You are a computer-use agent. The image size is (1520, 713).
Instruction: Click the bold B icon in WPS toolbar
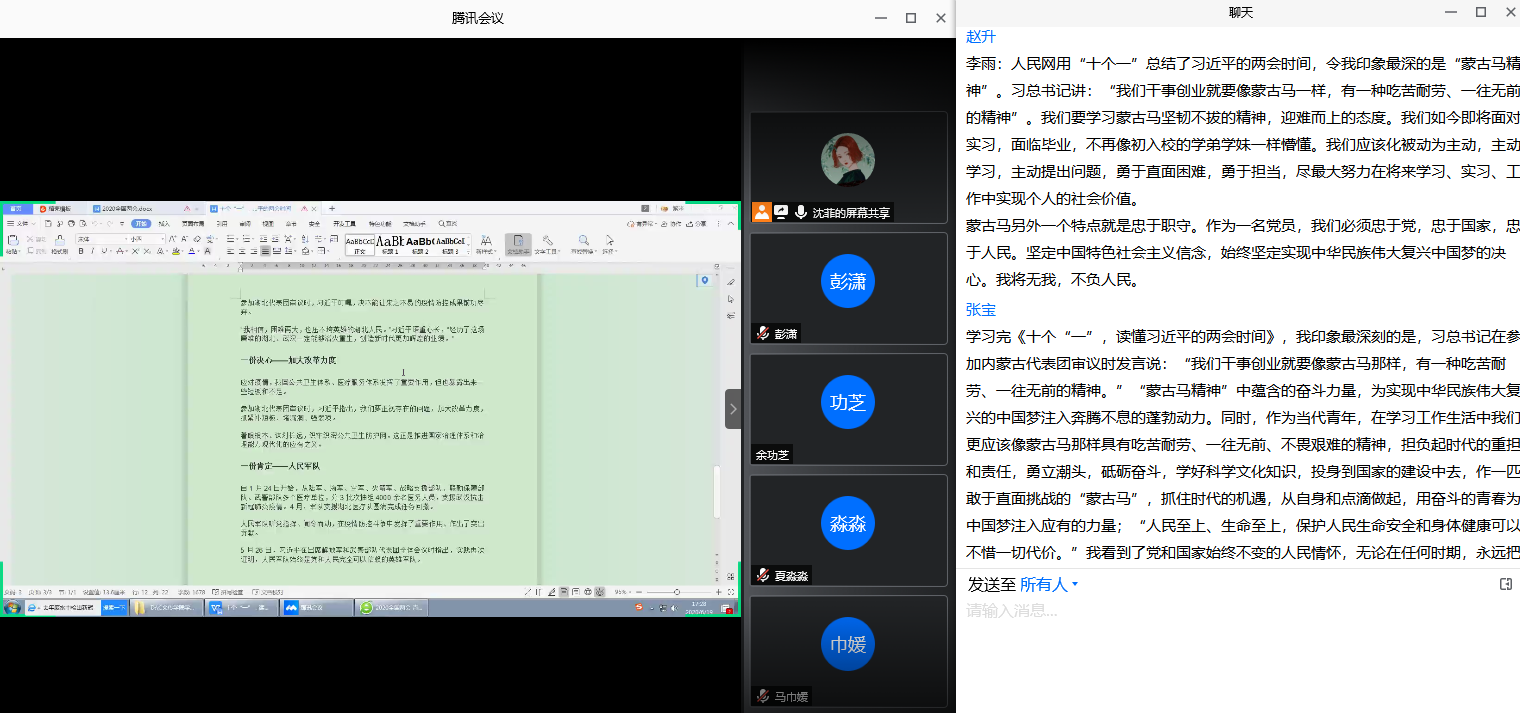tap(81, 251)
